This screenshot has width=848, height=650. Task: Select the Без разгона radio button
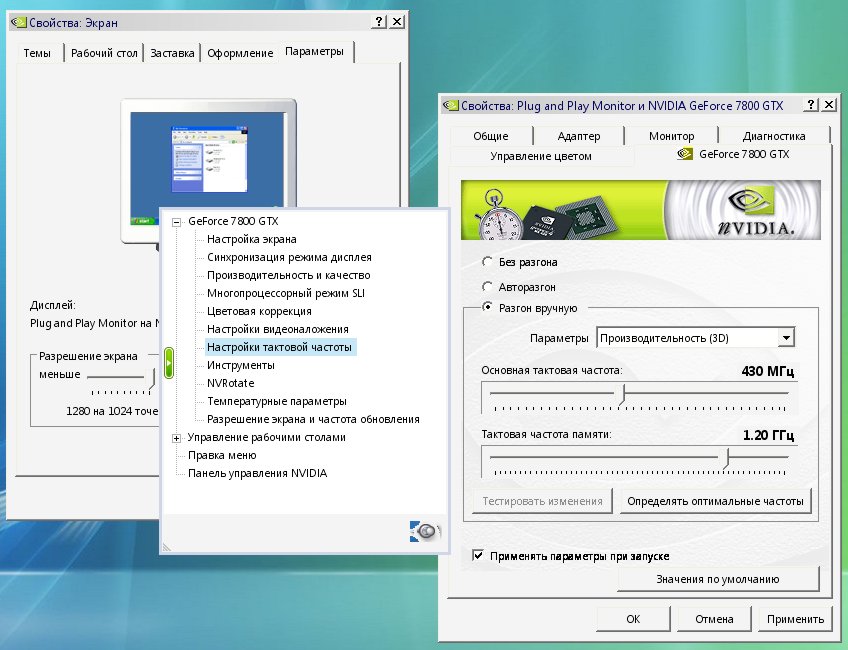tap(487, 262)
